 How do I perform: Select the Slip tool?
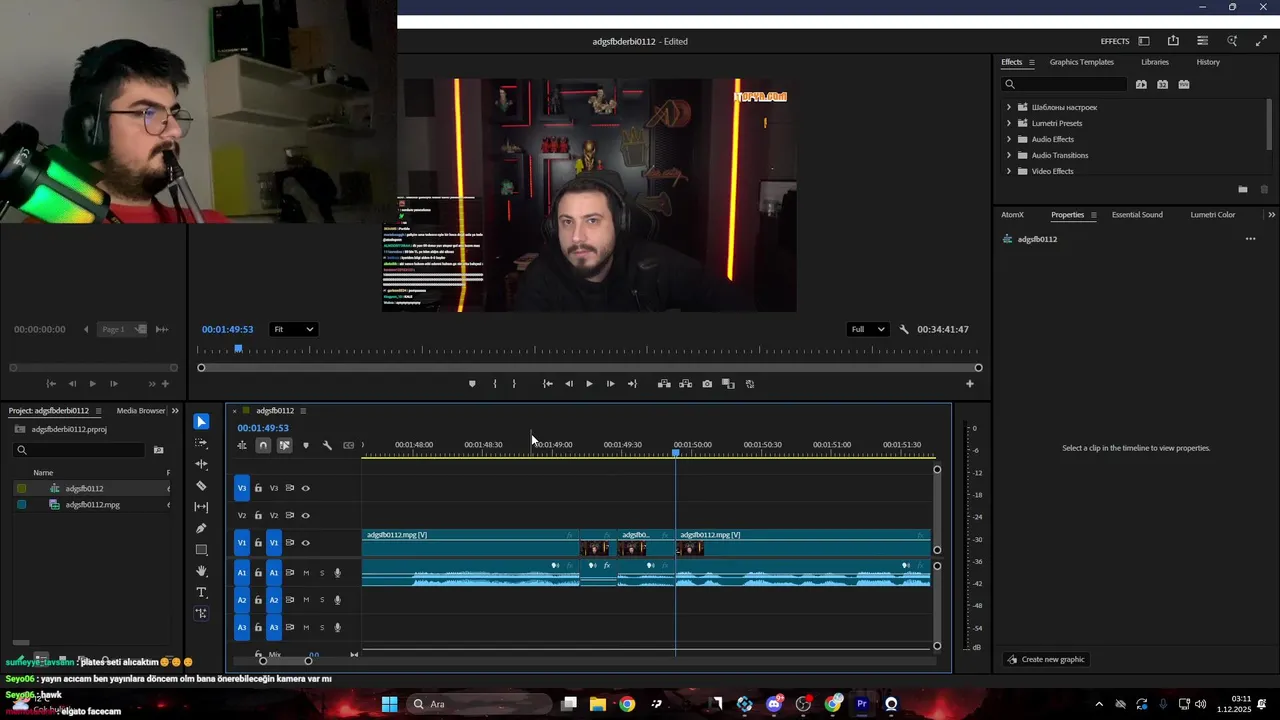tap(201, 507)
